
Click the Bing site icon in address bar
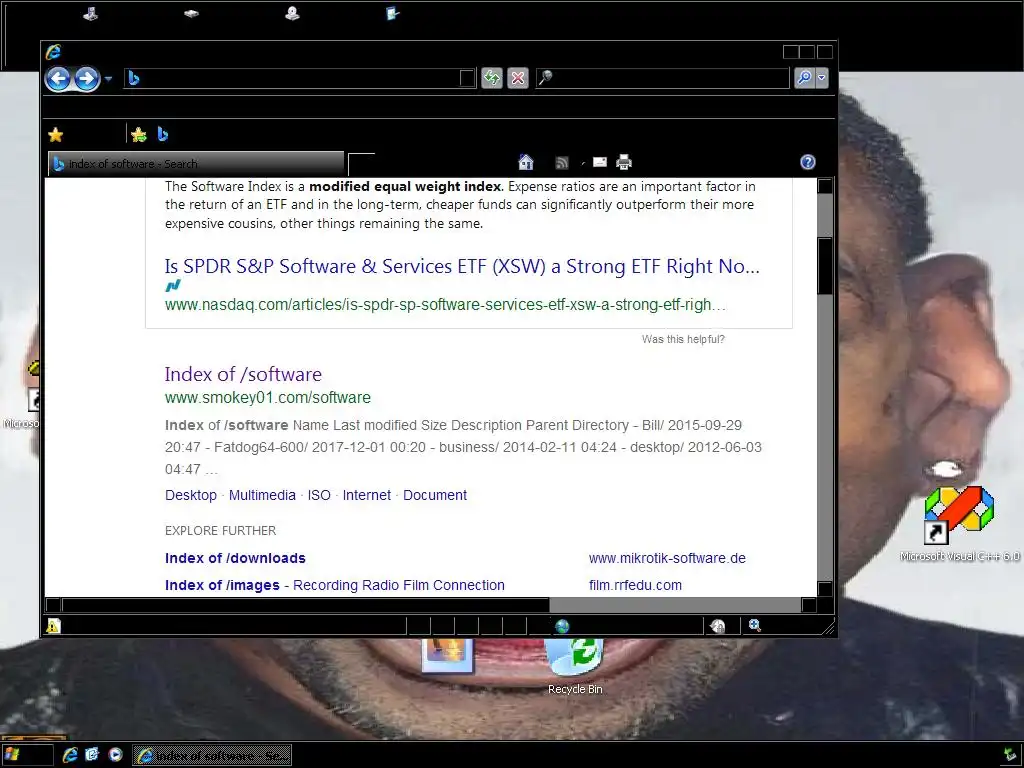[x=134, y=78]
